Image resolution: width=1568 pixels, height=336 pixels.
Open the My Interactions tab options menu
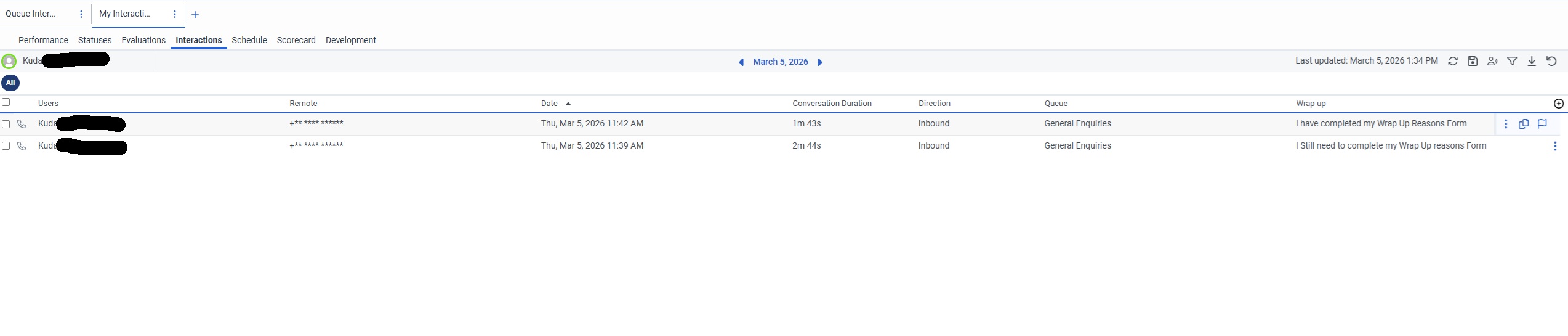click(x=175, y=14)
